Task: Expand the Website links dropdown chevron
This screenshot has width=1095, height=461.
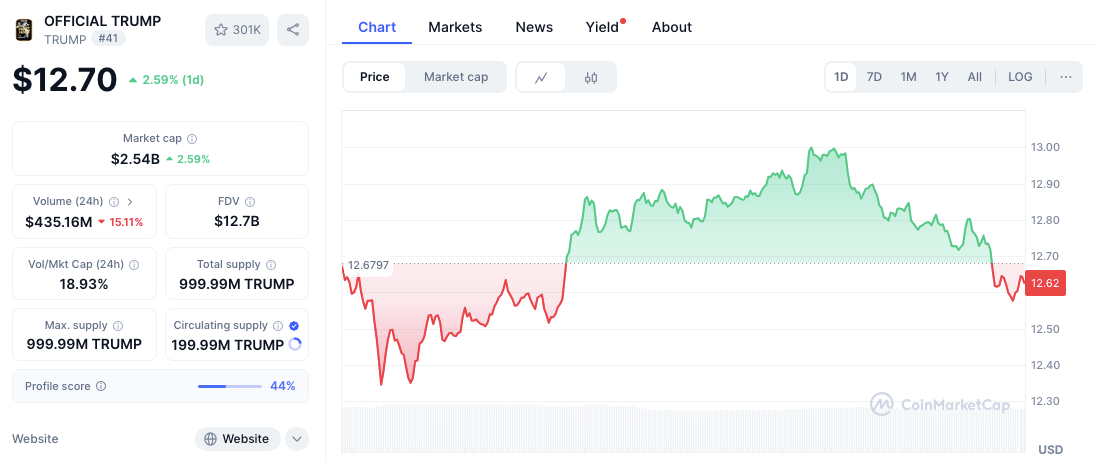Action: pyautogui.click(x=296, y=439)
